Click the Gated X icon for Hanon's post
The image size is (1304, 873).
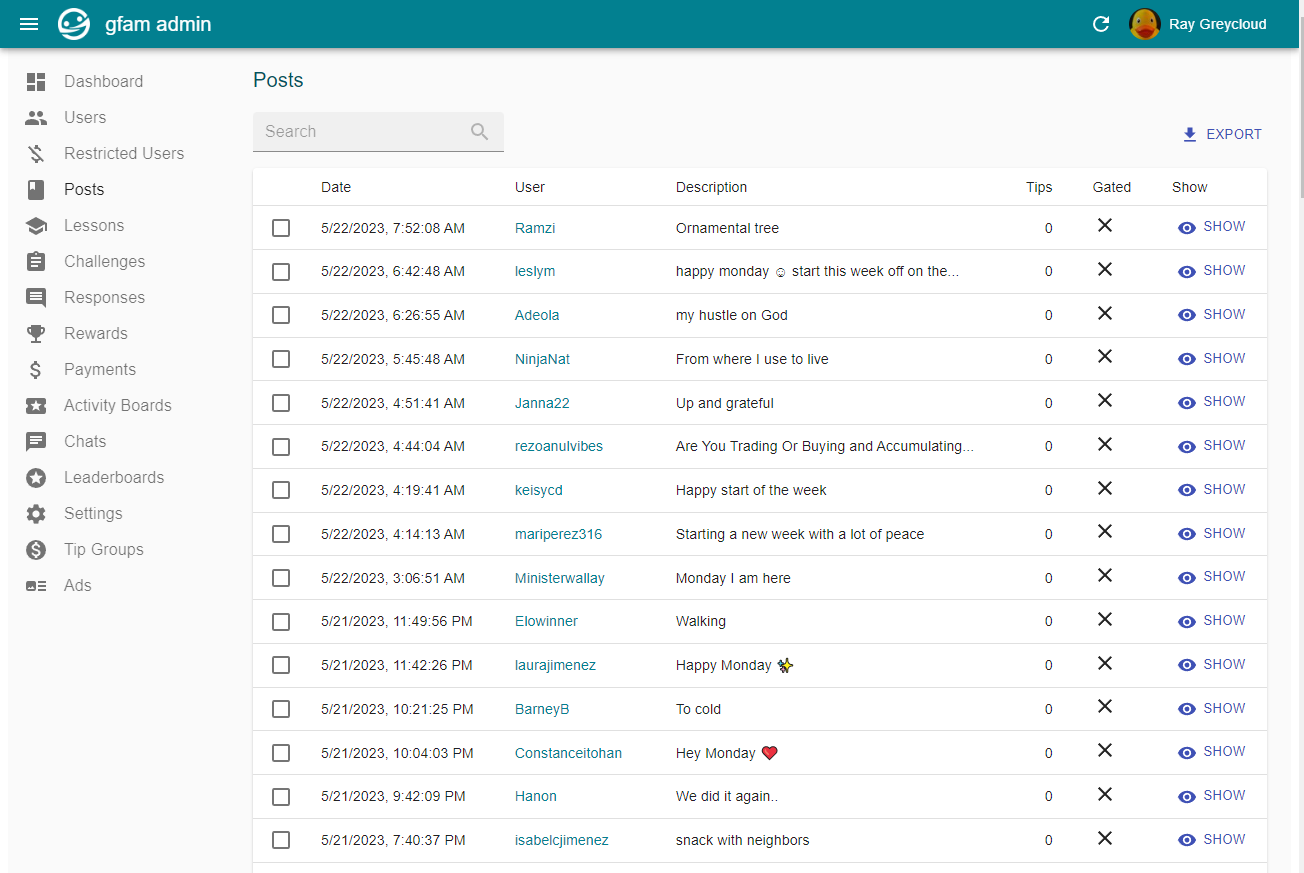click(x=1105, y=794)
